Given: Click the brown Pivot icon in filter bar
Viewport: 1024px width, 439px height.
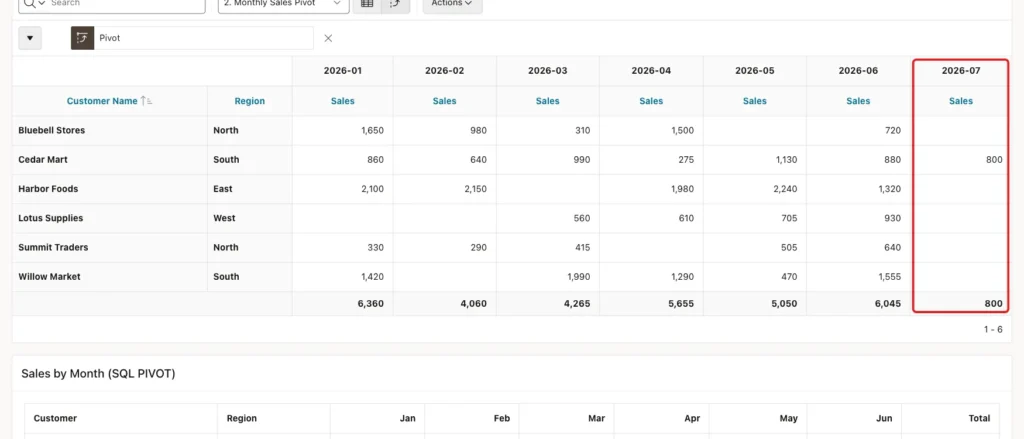Looking at the screenshot, I should (82, 38).
